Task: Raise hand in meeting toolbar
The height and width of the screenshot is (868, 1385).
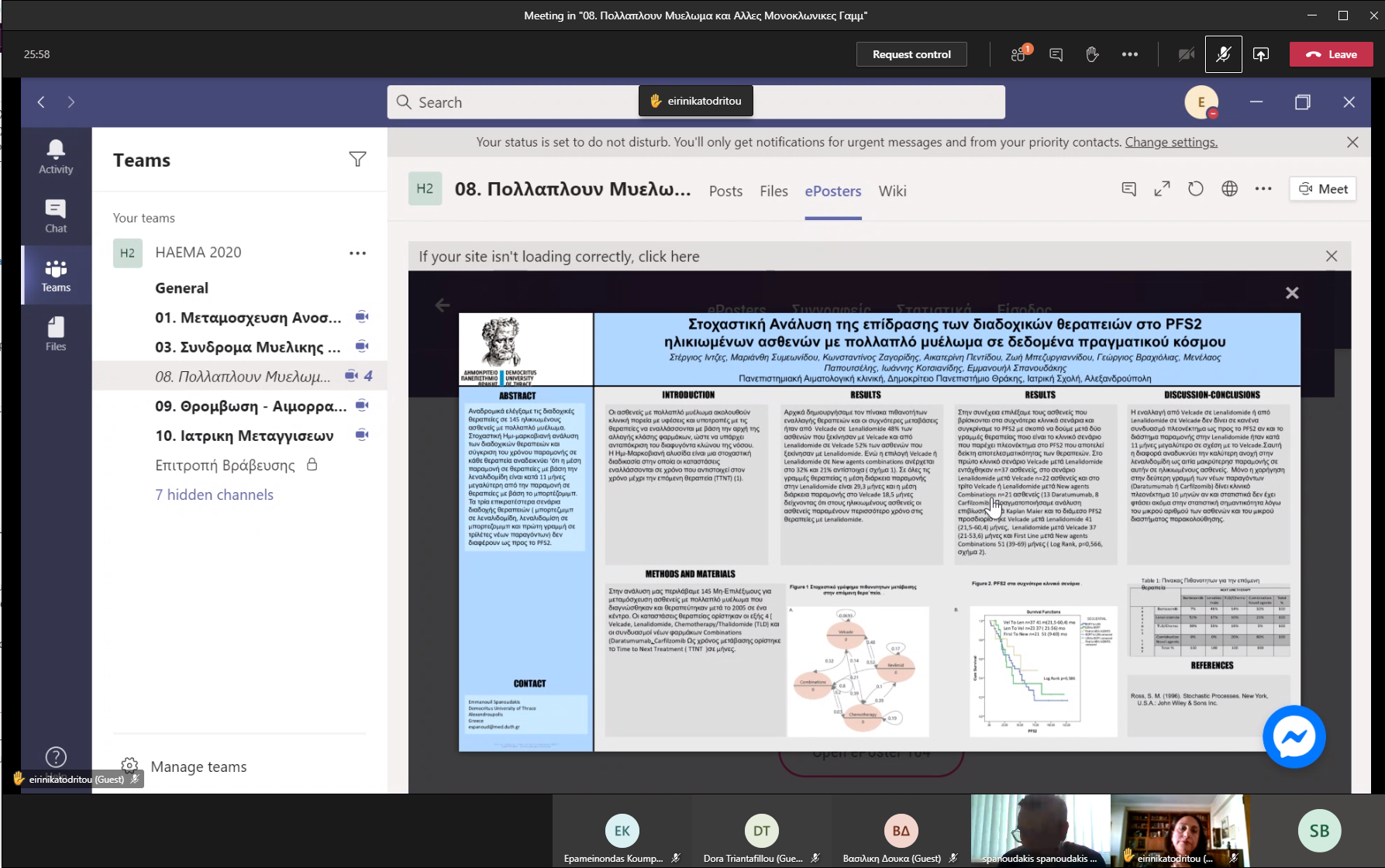Action: [x=1092, y=54]
